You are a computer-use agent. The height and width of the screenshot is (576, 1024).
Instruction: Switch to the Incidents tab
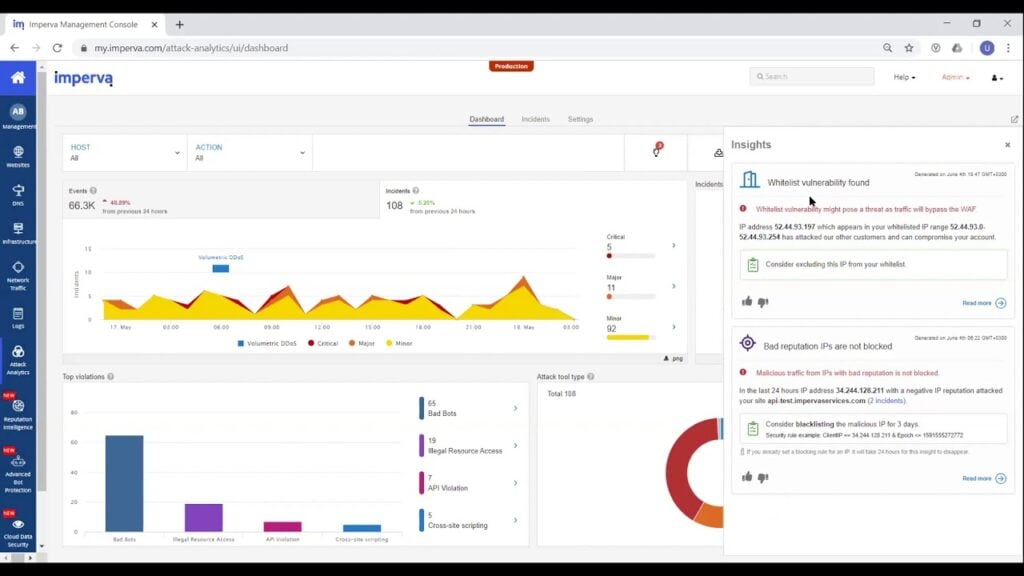point(536,118)
